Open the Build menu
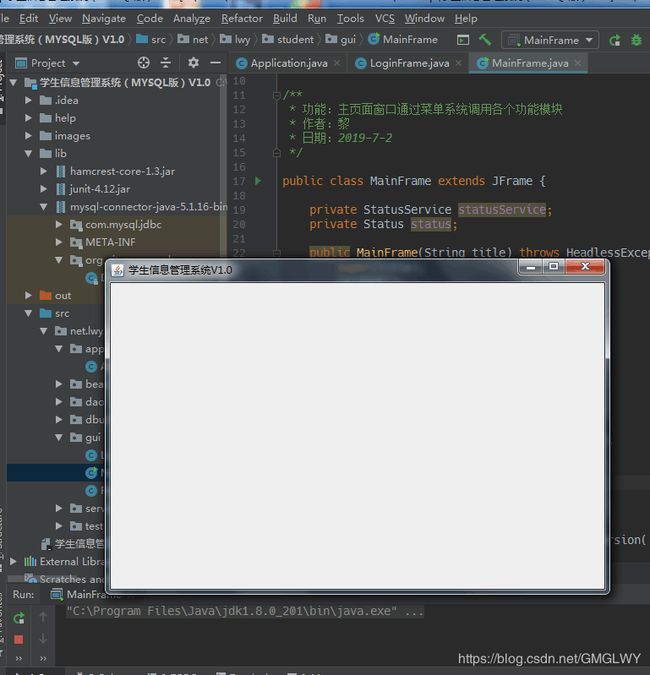This screenshot has height=675, width=650. click(x=285, y=19)
